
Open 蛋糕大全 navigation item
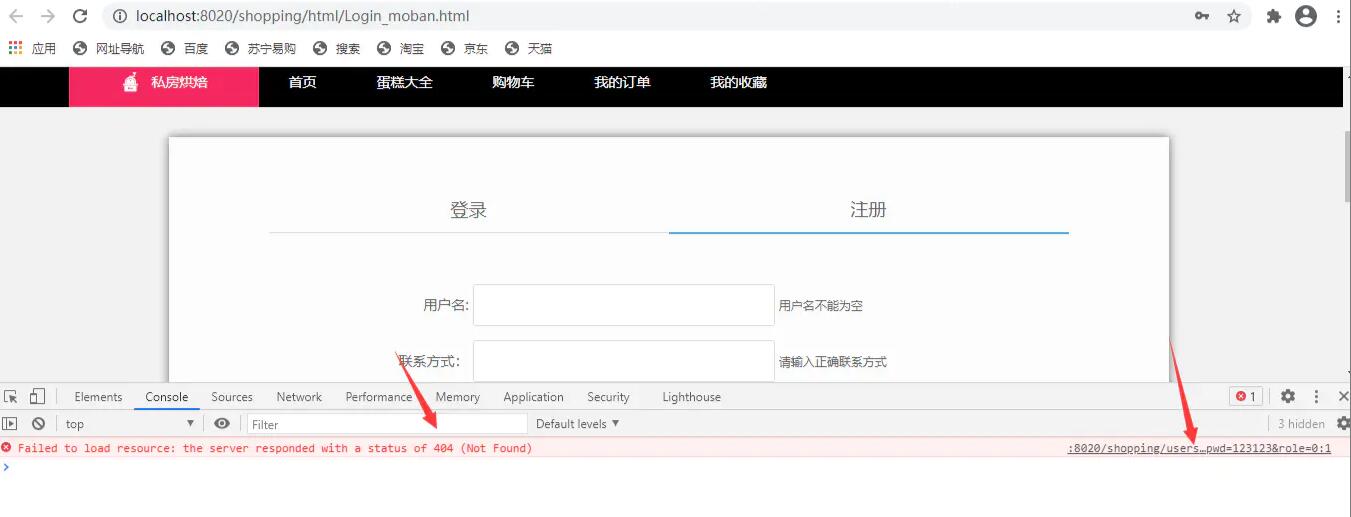pyautogui.click(x=404, y=83)
